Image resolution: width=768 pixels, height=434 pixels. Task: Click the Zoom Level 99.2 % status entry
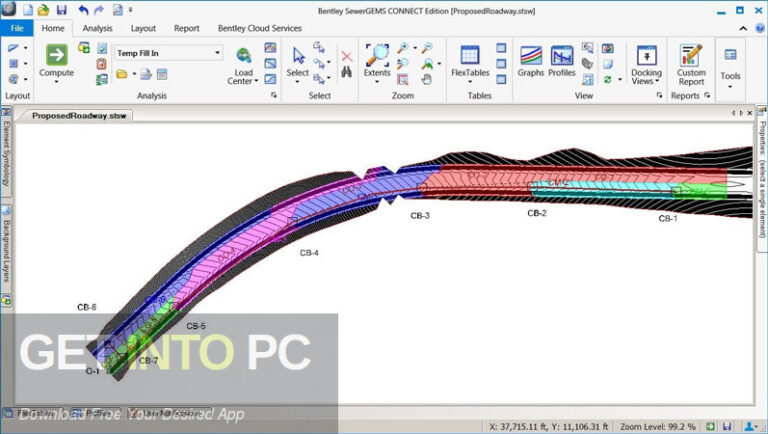click(x=658, y=427)
